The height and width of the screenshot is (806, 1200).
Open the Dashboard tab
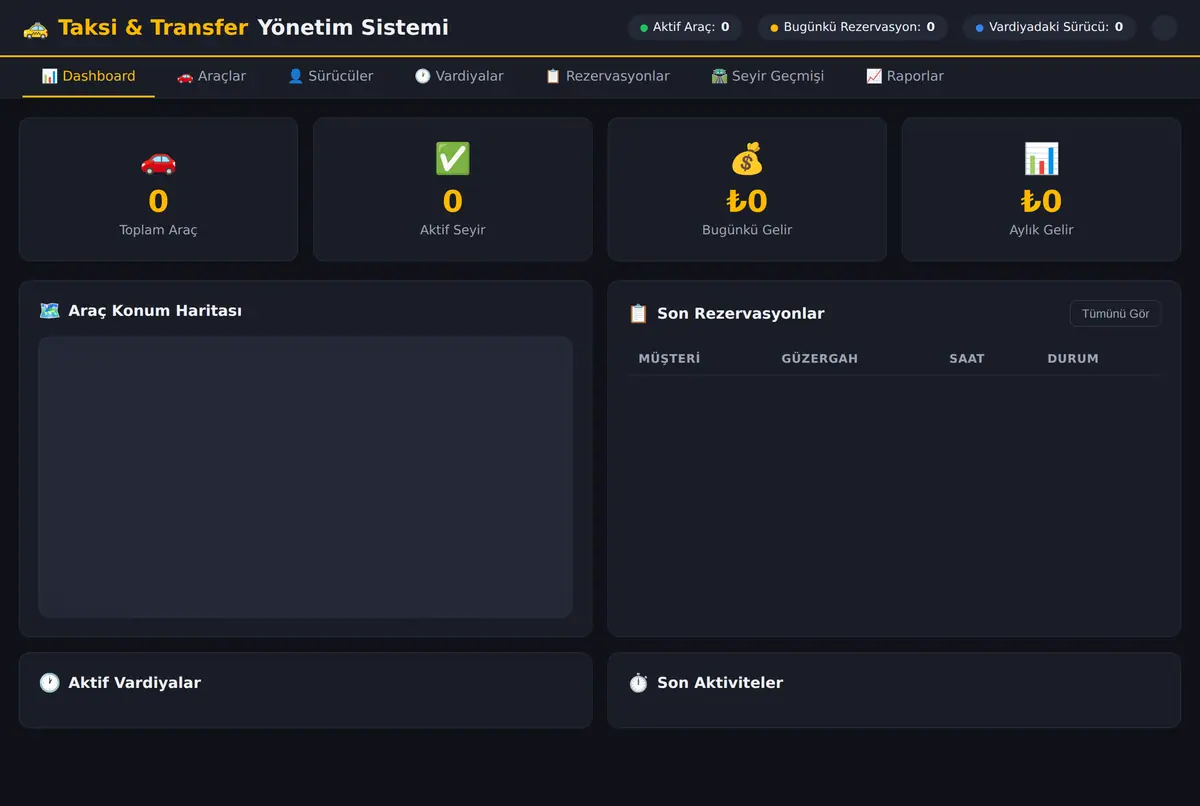point(88,76)
